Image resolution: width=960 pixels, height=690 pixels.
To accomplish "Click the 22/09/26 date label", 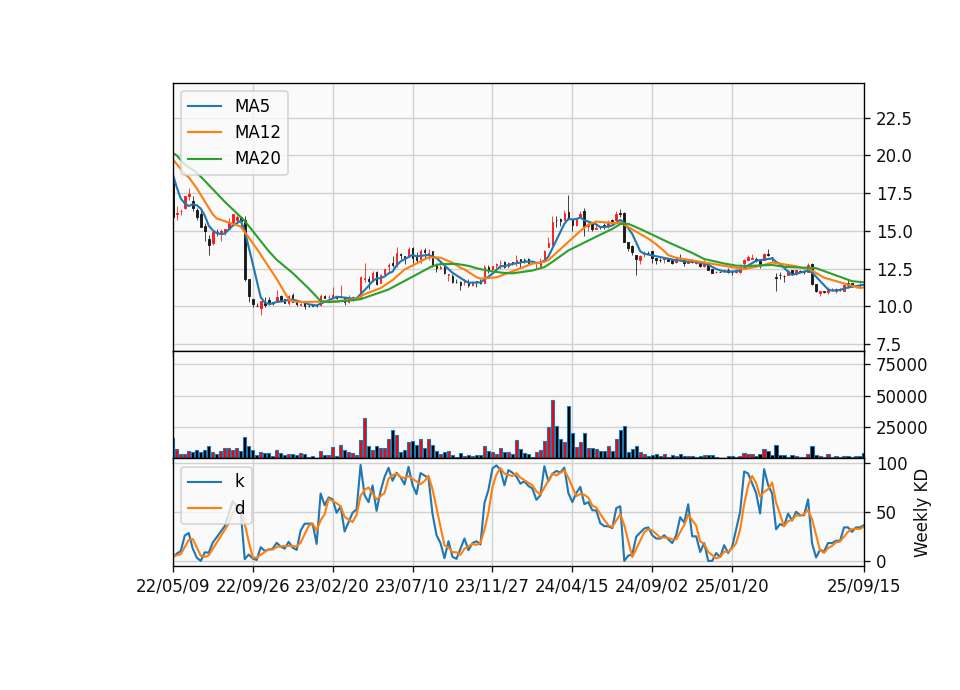I will pos(253,586).
